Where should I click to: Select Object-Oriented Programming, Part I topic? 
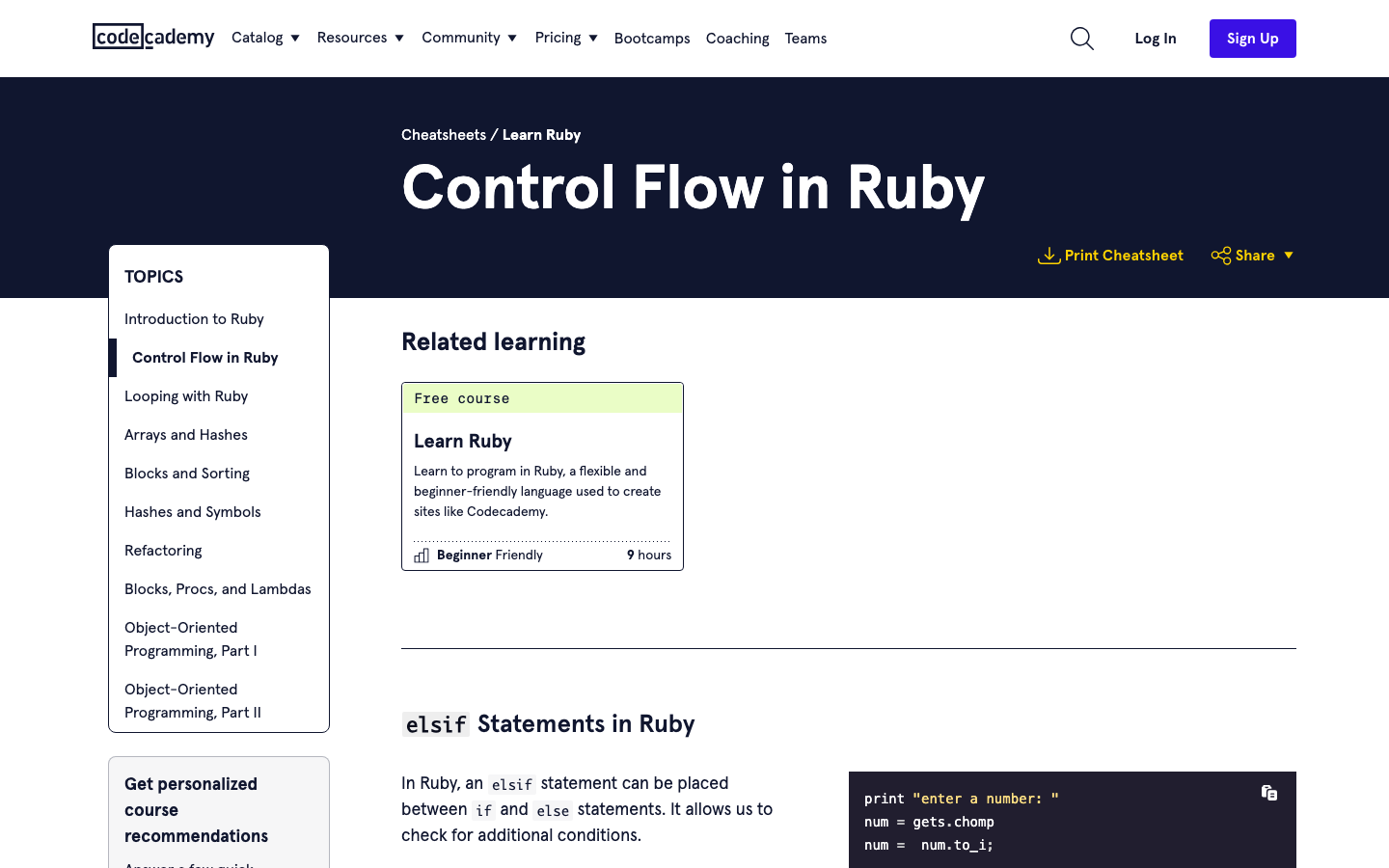point(191,639)
